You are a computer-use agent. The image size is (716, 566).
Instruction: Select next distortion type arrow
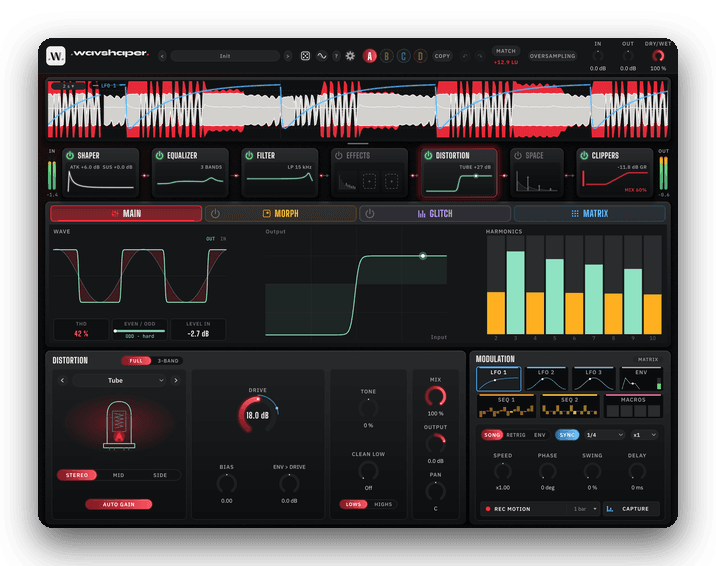point(176,380)
